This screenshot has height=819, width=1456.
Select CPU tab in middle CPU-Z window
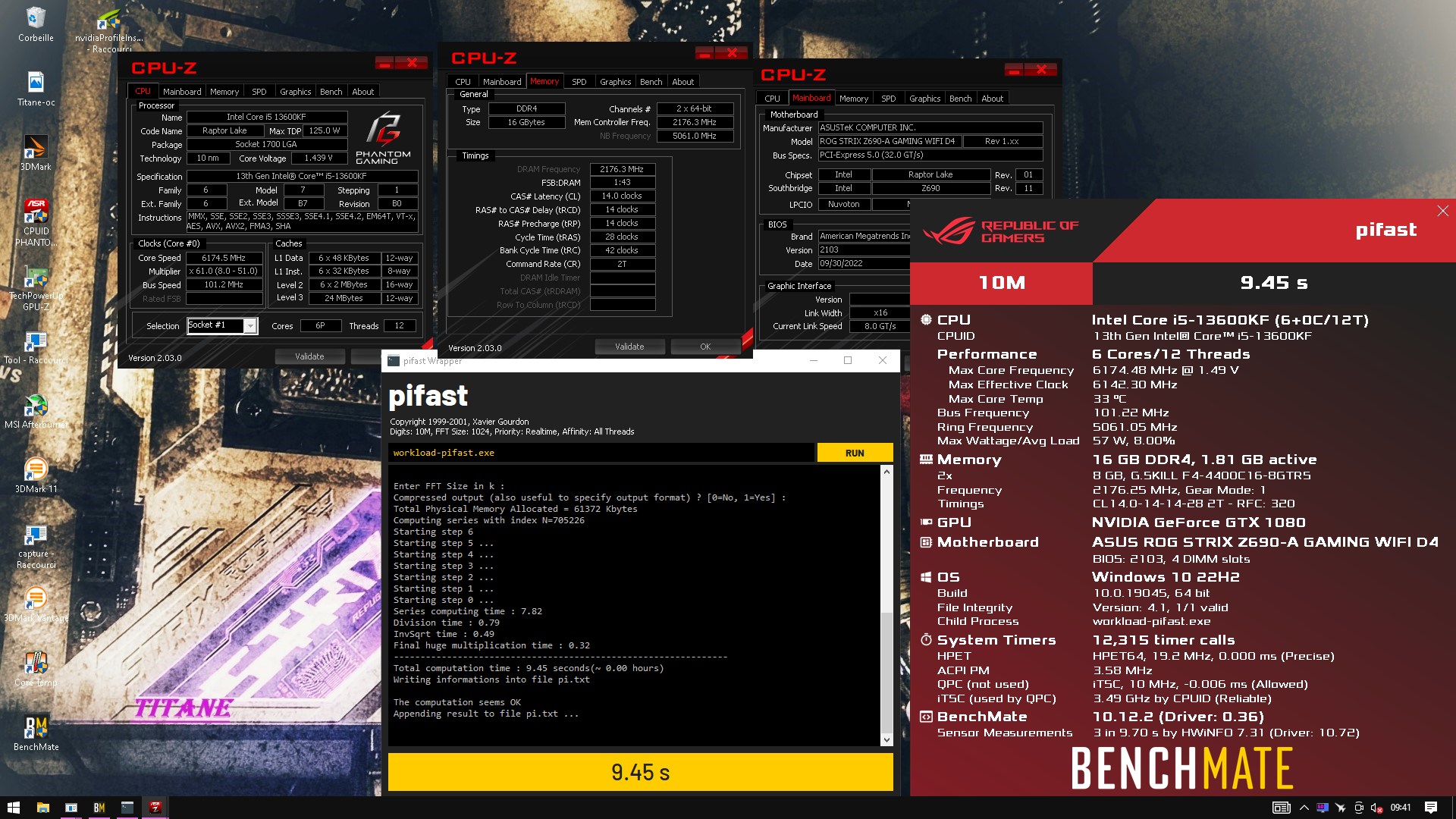pyautogui.click(x=463, y=82)
